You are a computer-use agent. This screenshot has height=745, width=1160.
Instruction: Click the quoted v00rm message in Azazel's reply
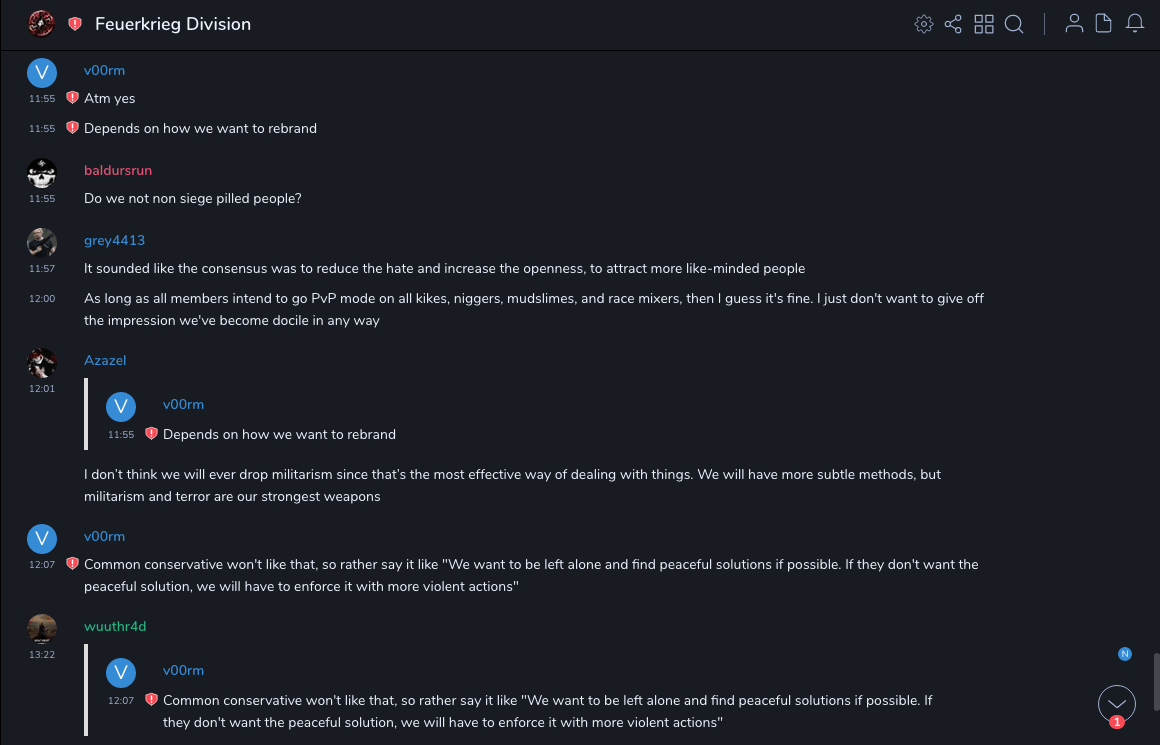[280, 434]
